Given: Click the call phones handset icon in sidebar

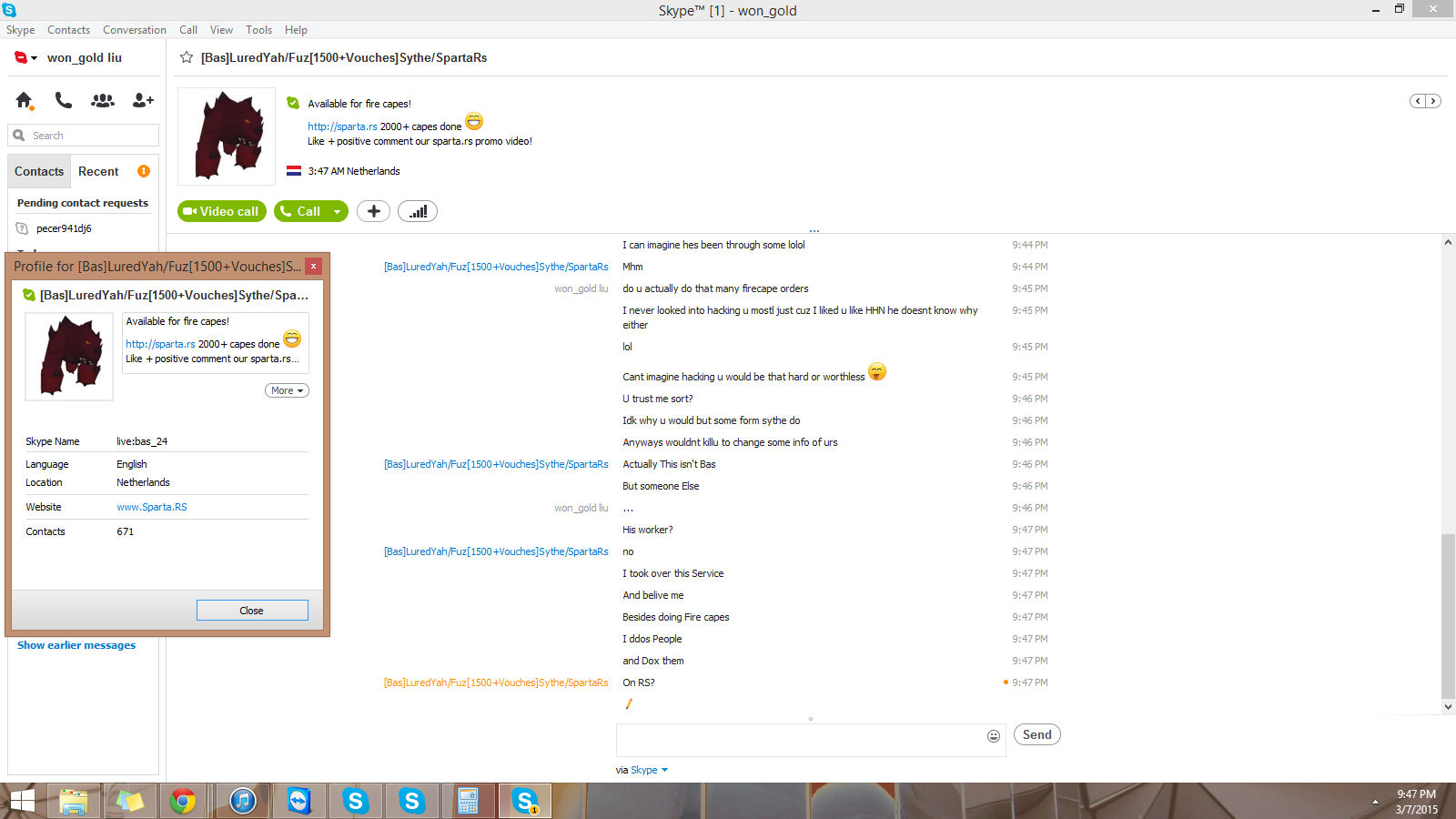Looking at the screenshot, I should pos(63,100).
